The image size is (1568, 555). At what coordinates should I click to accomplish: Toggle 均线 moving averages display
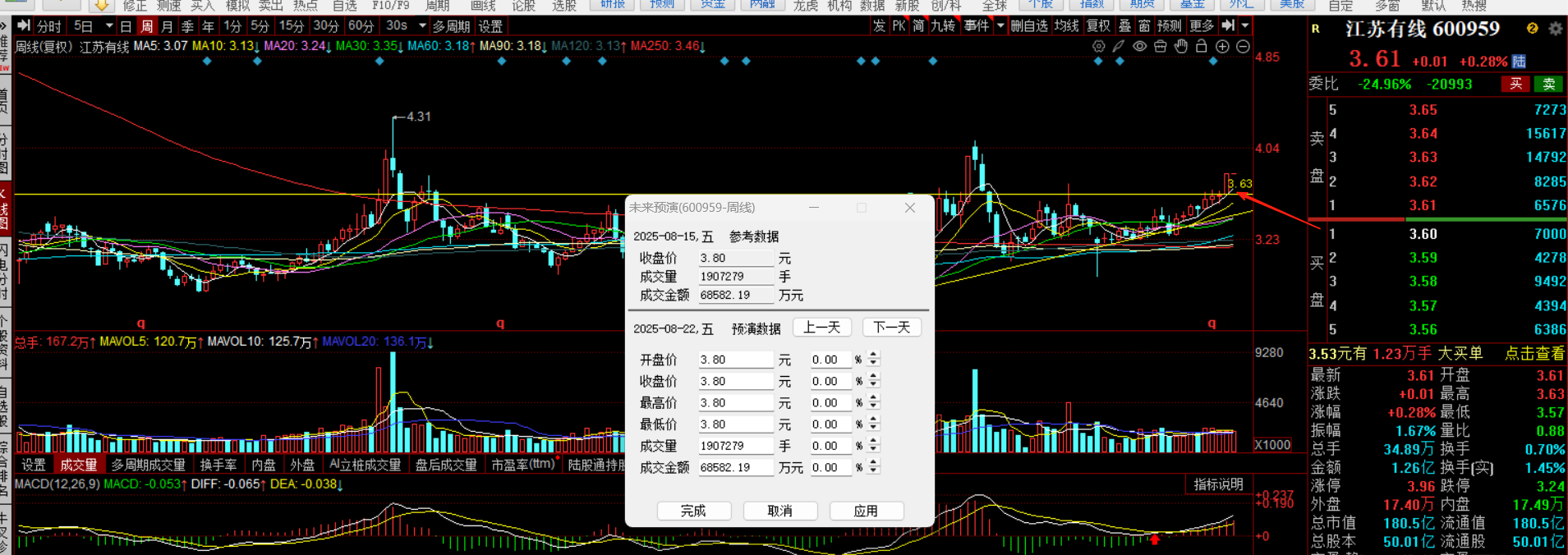tap(1066, 25)
